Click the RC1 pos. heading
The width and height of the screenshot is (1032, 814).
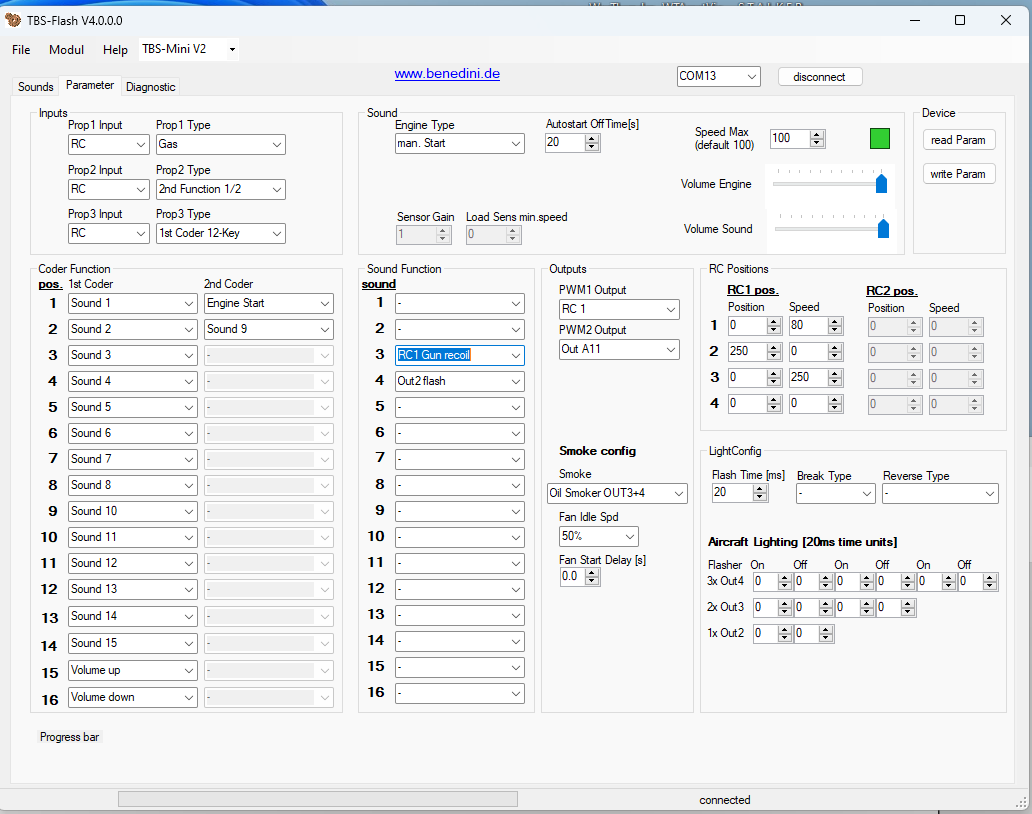pyautogui.click(x=753, y=290)
